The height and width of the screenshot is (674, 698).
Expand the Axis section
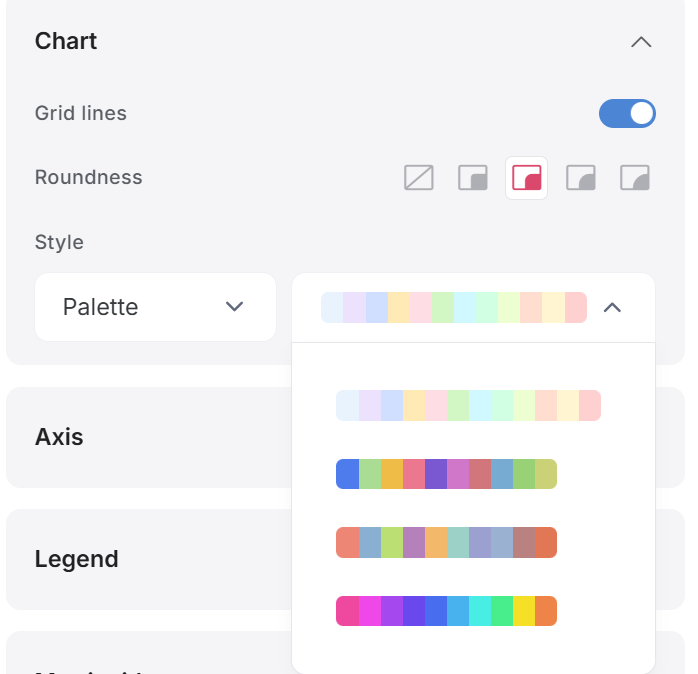pyautogui.click(x=59, y=437)
